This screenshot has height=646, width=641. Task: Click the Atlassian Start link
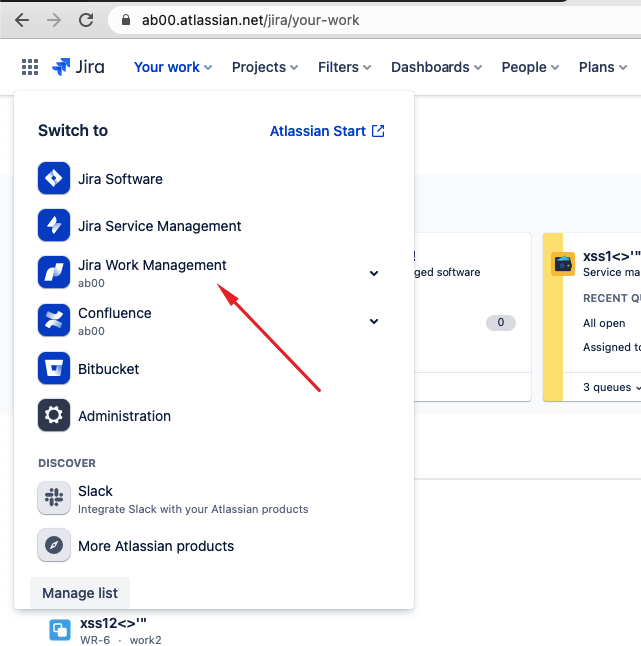(x=327, y=131)
